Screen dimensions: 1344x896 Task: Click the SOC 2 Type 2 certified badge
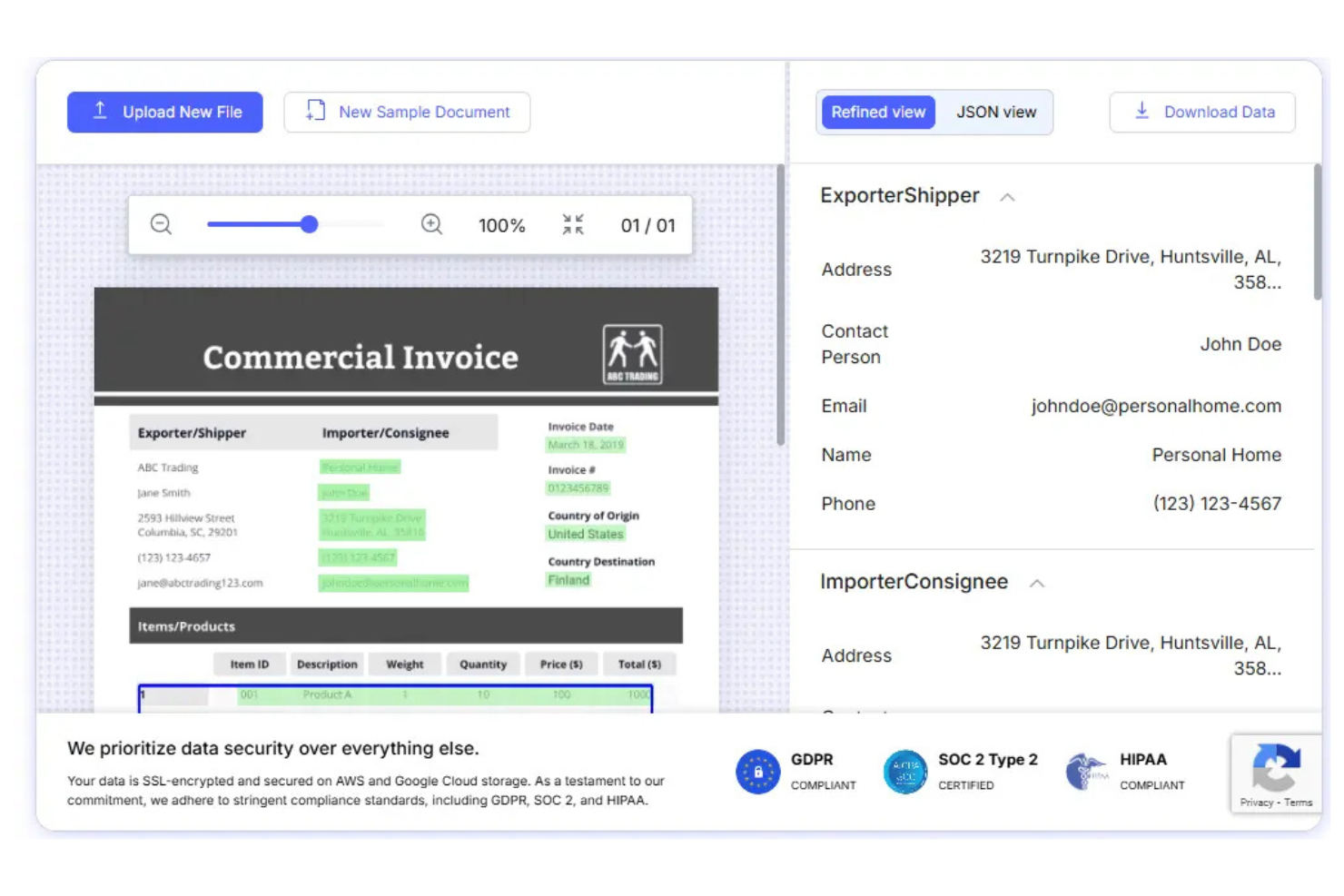coord(904,771)
